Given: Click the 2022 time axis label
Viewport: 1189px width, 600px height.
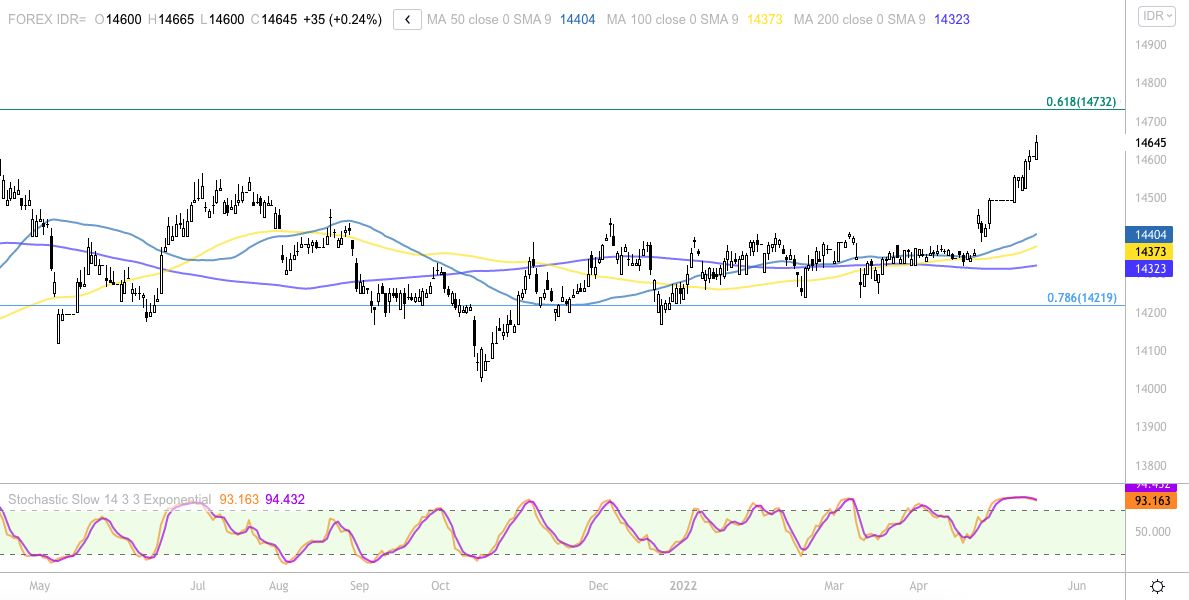Looking at the screenshot, I should tap(685, 586).
